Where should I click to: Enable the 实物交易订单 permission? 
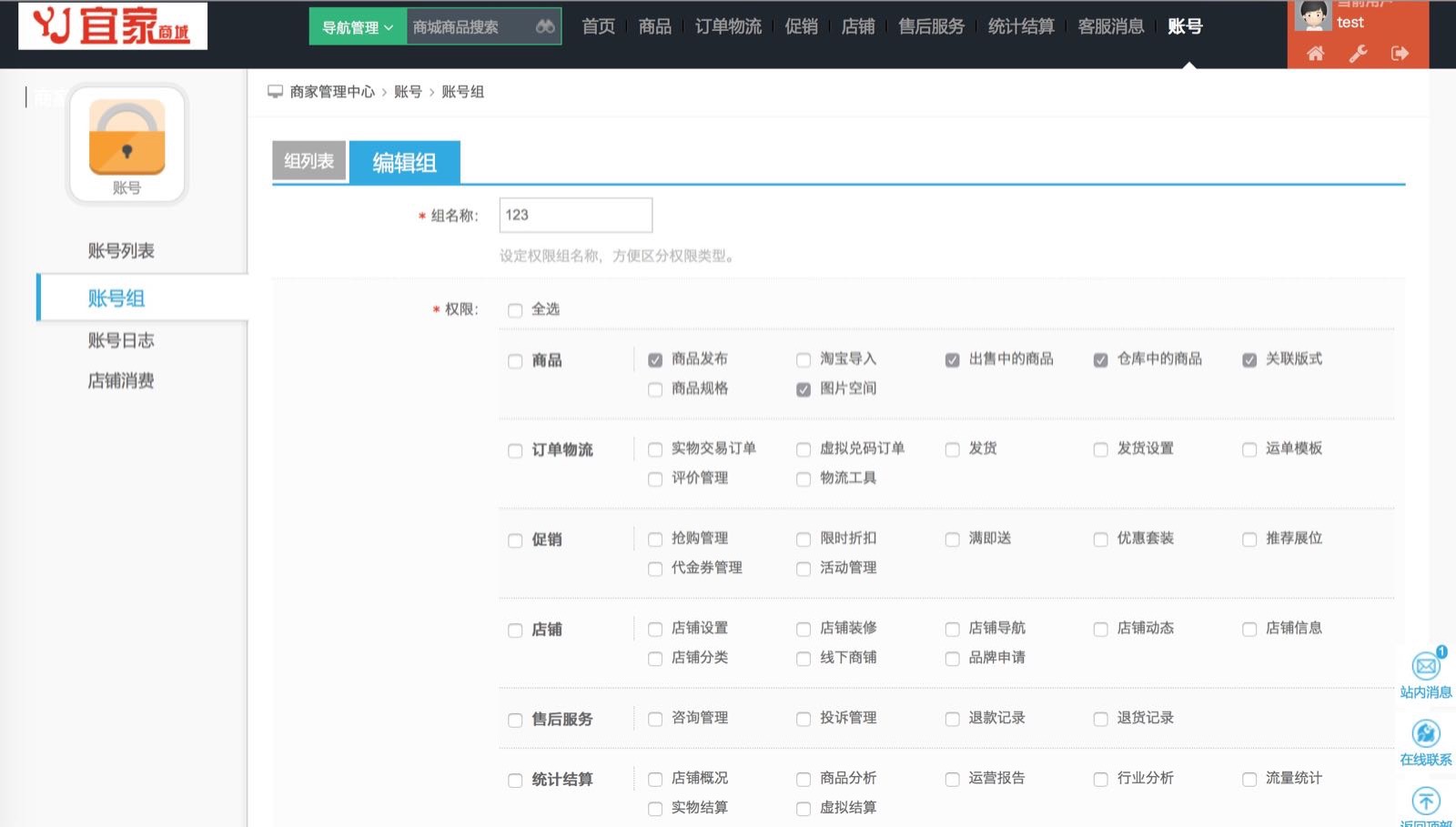point(655,449)
